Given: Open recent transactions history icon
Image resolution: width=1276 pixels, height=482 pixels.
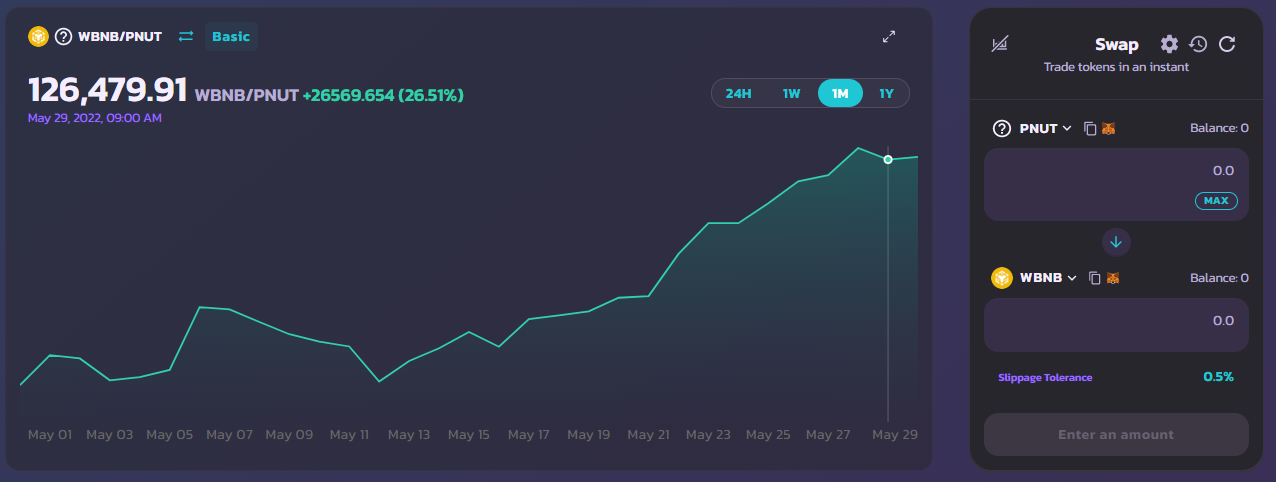Looking at the screenshot, I should click(1198, 44).
